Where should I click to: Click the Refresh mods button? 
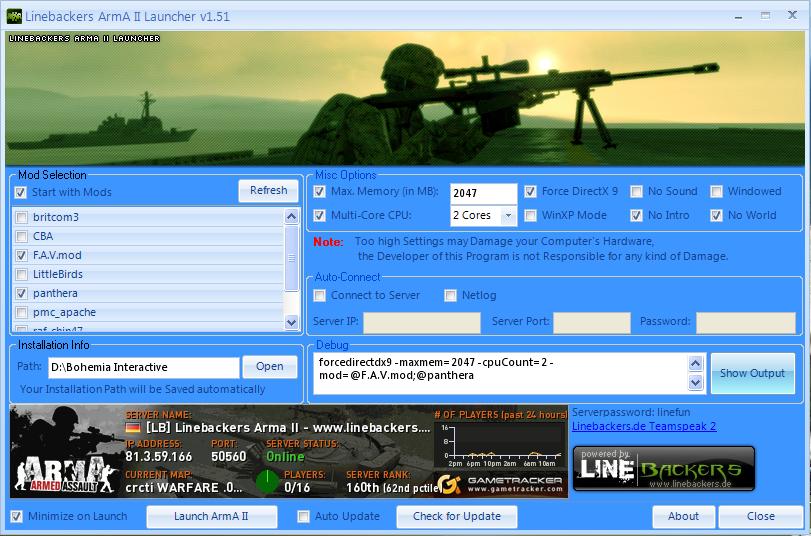268,190
